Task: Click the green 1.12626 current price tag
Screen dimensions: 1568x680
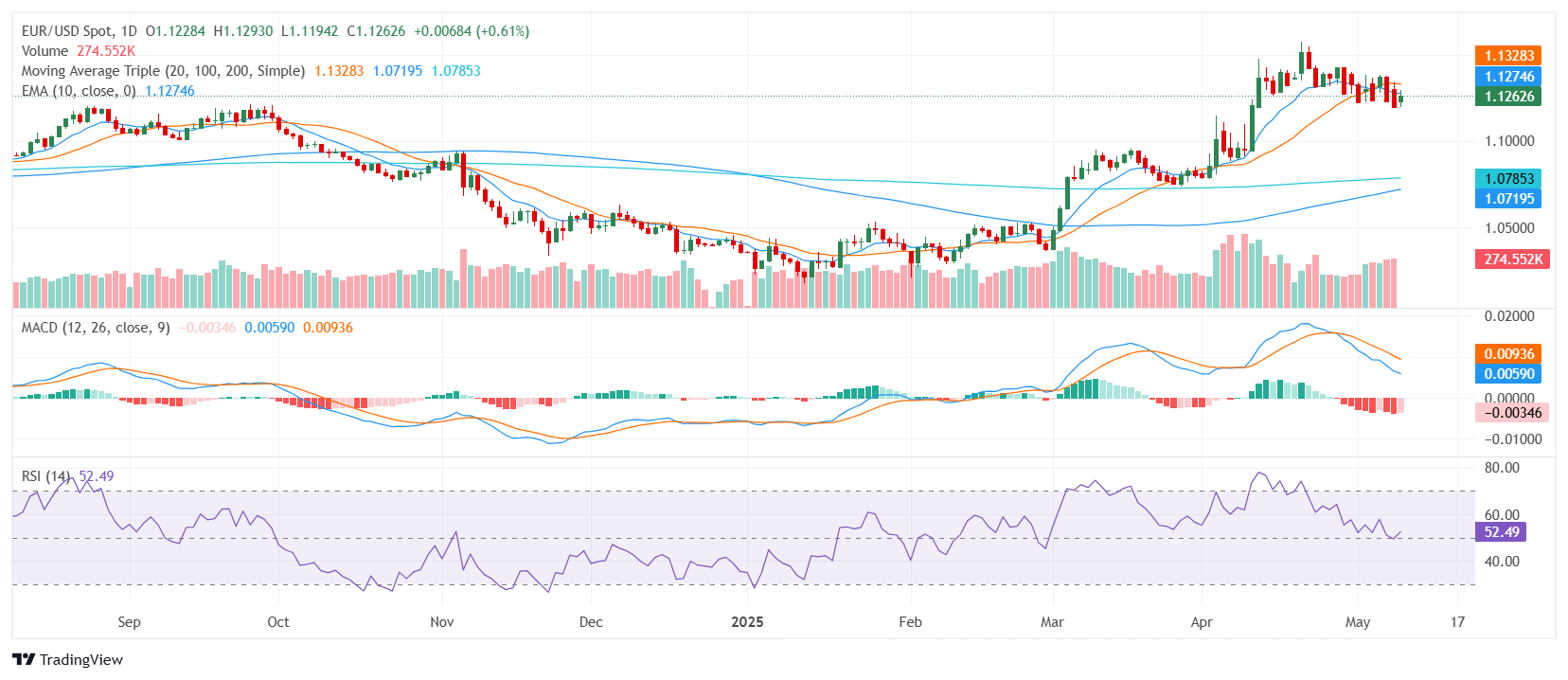Action: click(x=1508, y=97)
